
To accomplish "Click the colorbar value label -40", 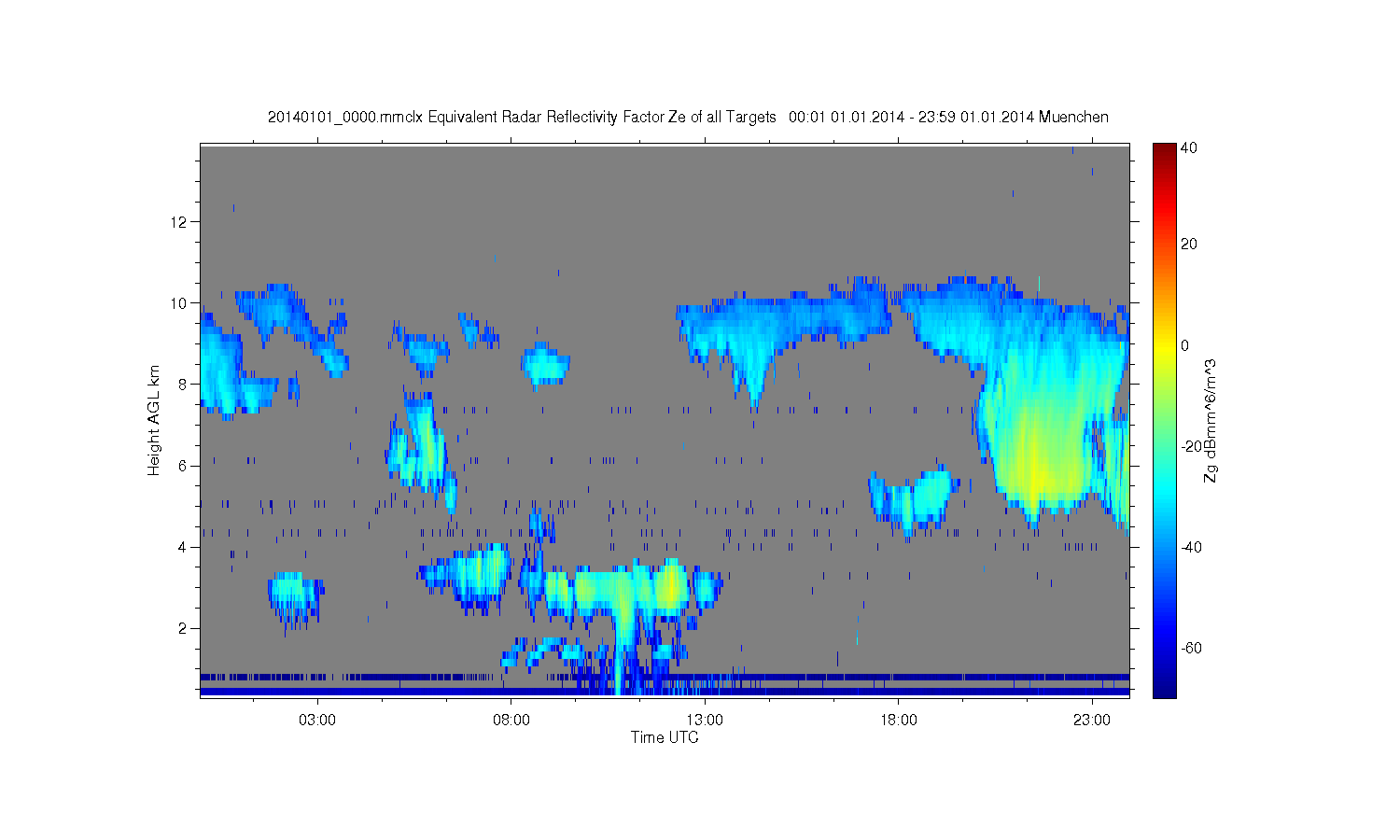I will (x=1191, y=548).
